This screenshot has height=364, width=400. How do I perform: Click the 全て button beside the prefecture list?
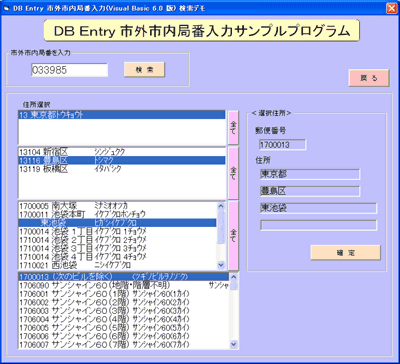point(233,128)
